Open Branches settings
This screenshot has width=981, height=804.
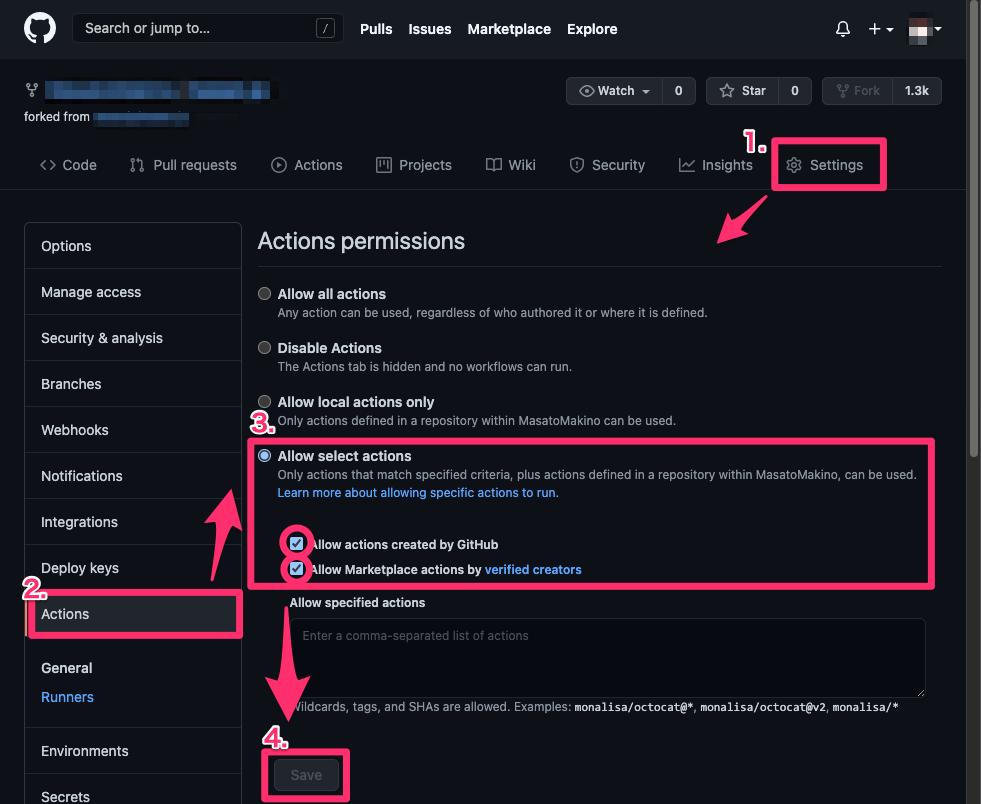click(x=133, y=384)
